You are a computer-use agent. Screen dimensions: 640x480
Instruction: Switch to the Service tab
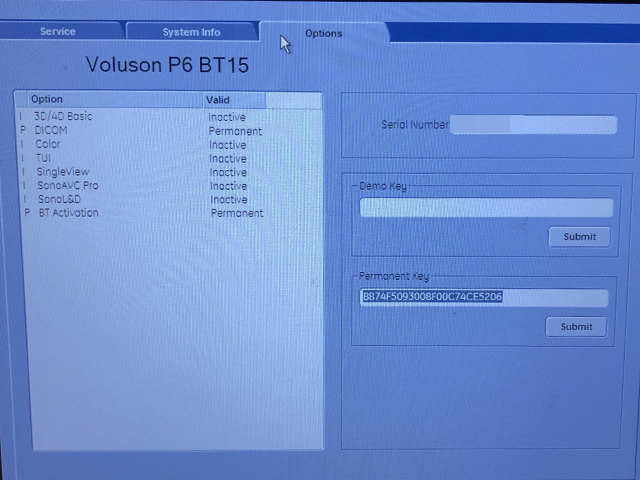(59, 31)
